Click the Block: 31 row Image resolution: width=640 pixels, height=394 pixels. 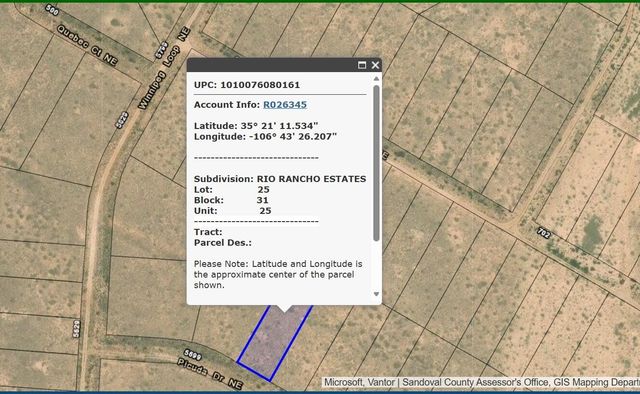(231, 200)
